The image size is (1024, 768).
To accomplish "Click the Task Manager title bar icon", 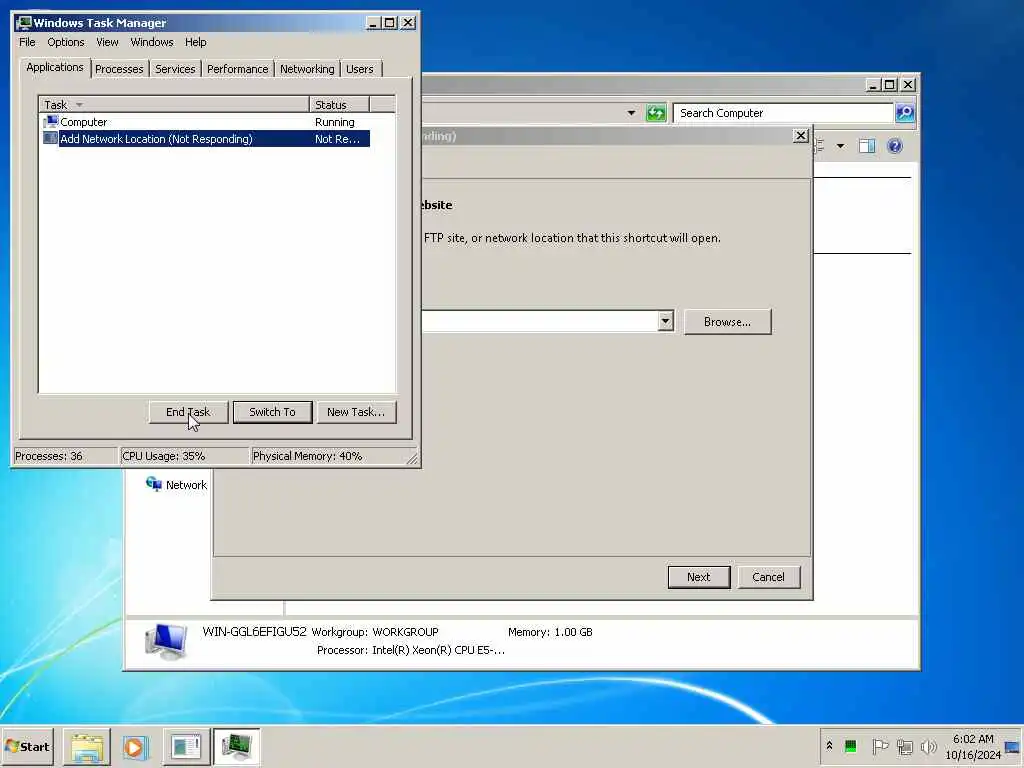I will (25, 23).
